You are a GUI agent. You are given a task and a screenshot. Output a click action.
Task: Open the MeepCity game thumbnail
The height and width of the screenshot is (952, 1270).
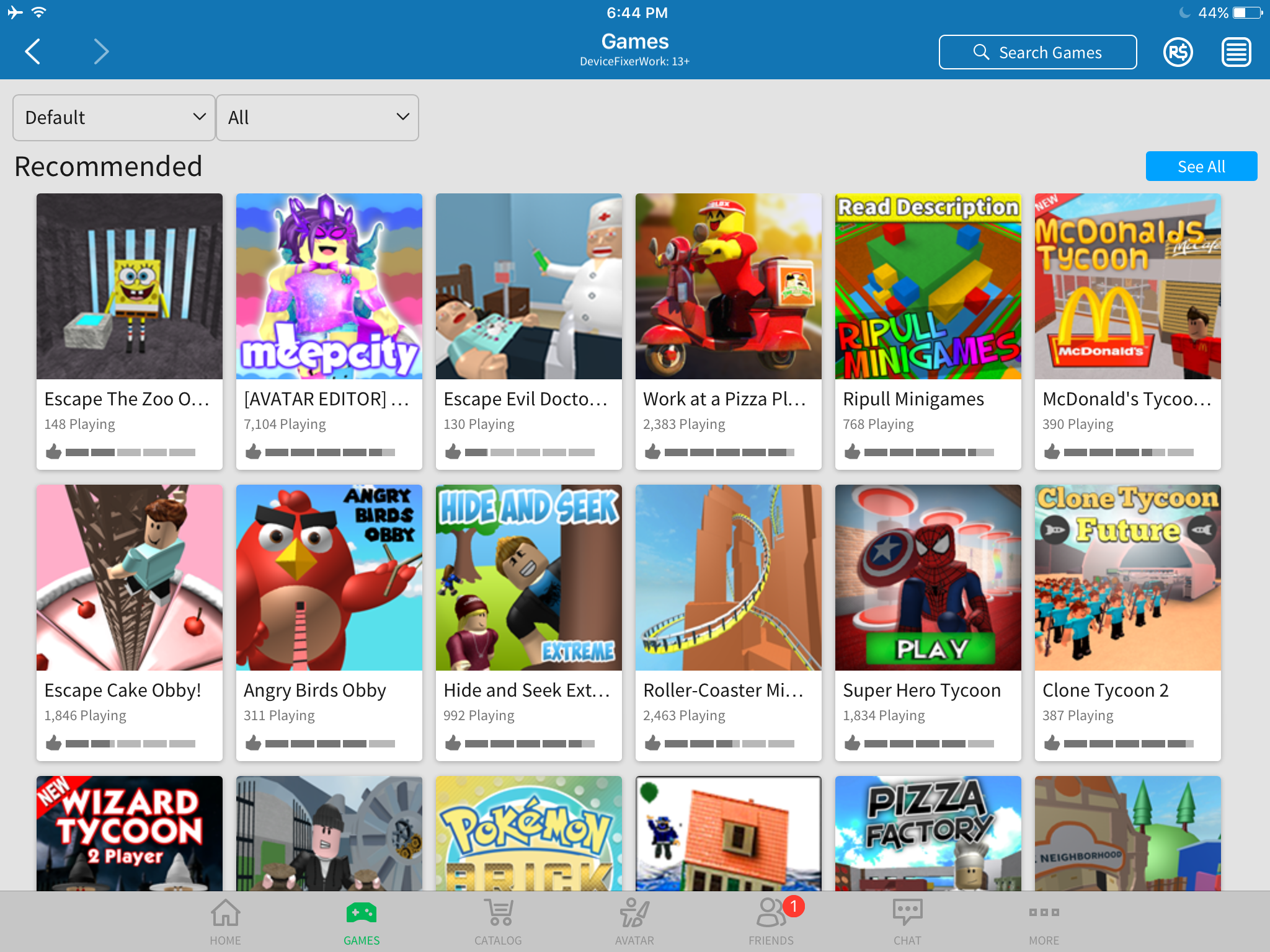[329, 286]
